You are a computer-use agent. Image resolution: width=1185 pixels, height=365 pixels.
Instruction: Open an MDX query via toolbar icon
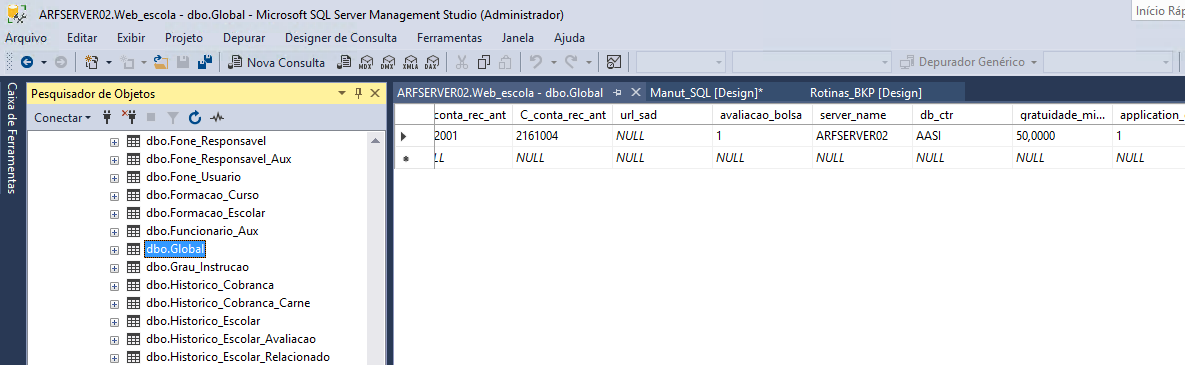[366, 62]
